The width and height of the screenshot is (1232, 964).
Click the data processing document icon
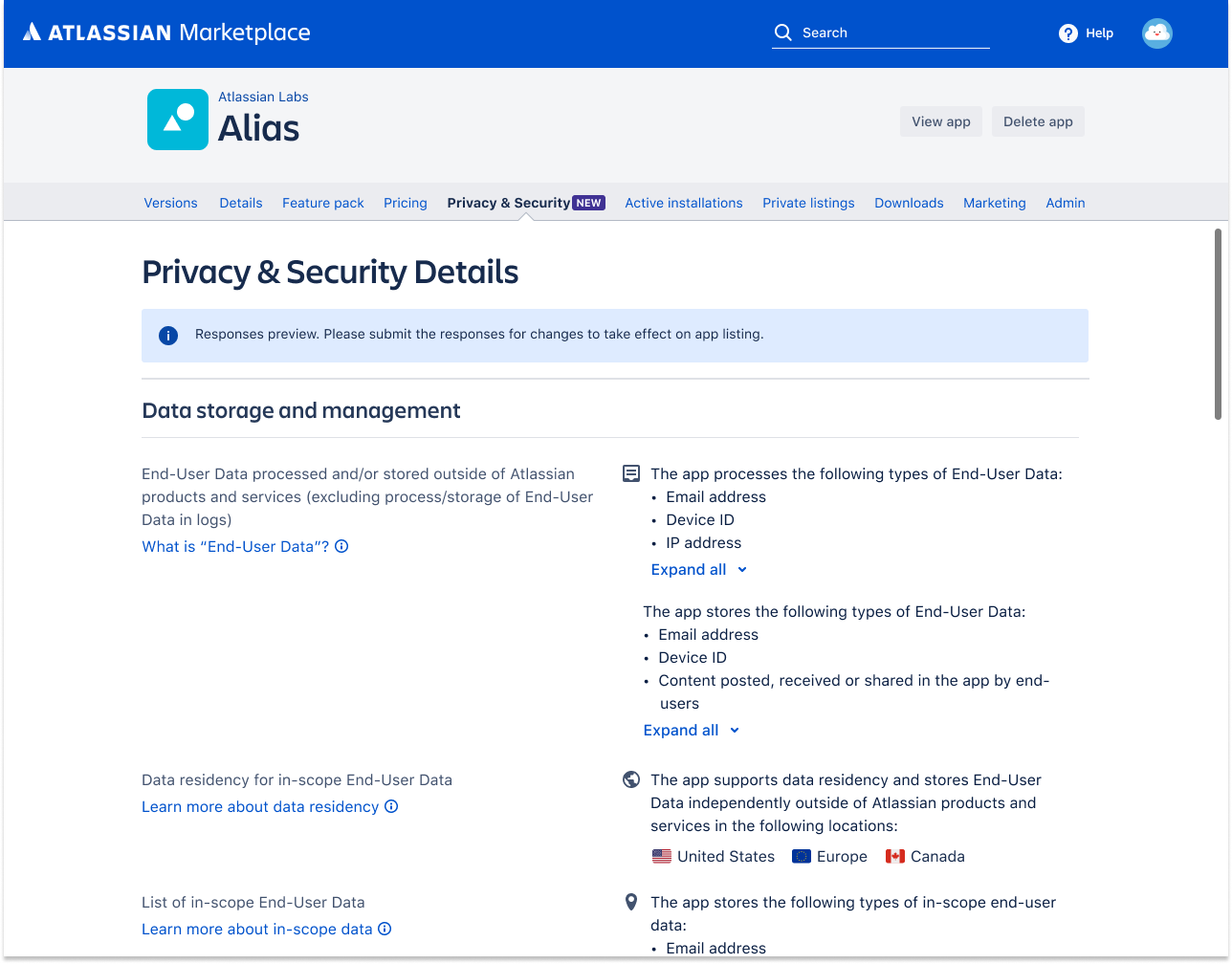tap(631, 473)
